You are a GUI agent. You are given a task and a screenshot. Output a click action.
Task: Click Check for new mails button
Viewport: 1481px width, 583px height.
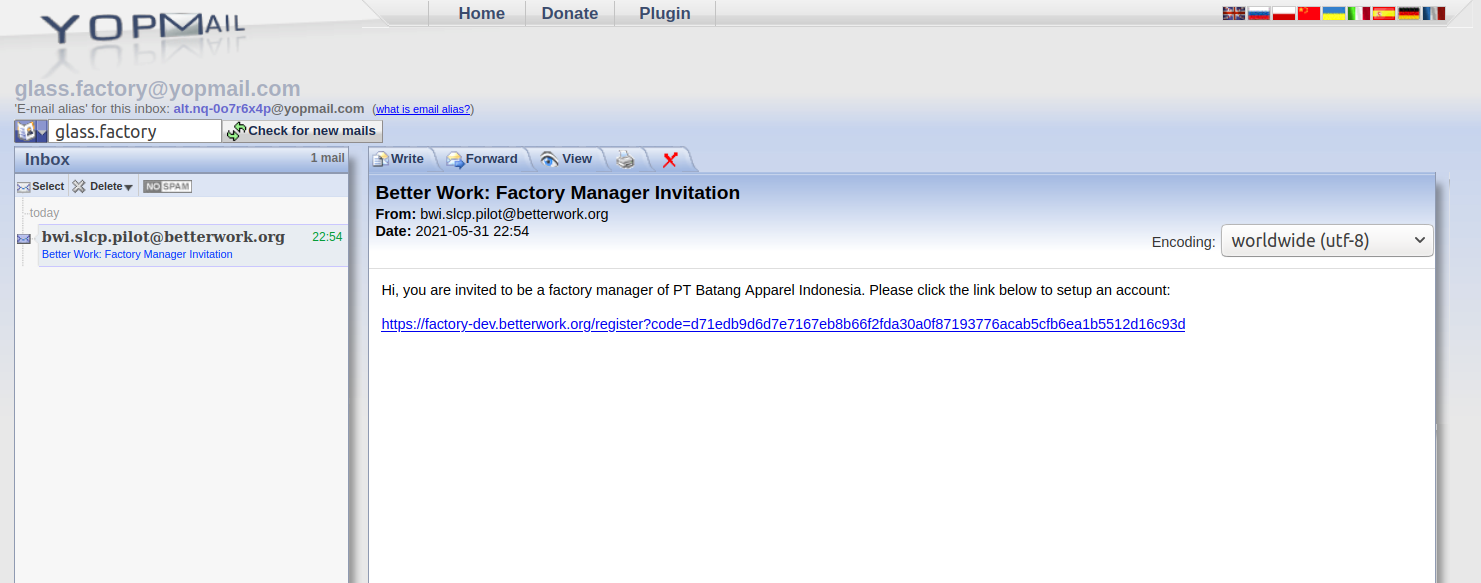click(303, 131)
